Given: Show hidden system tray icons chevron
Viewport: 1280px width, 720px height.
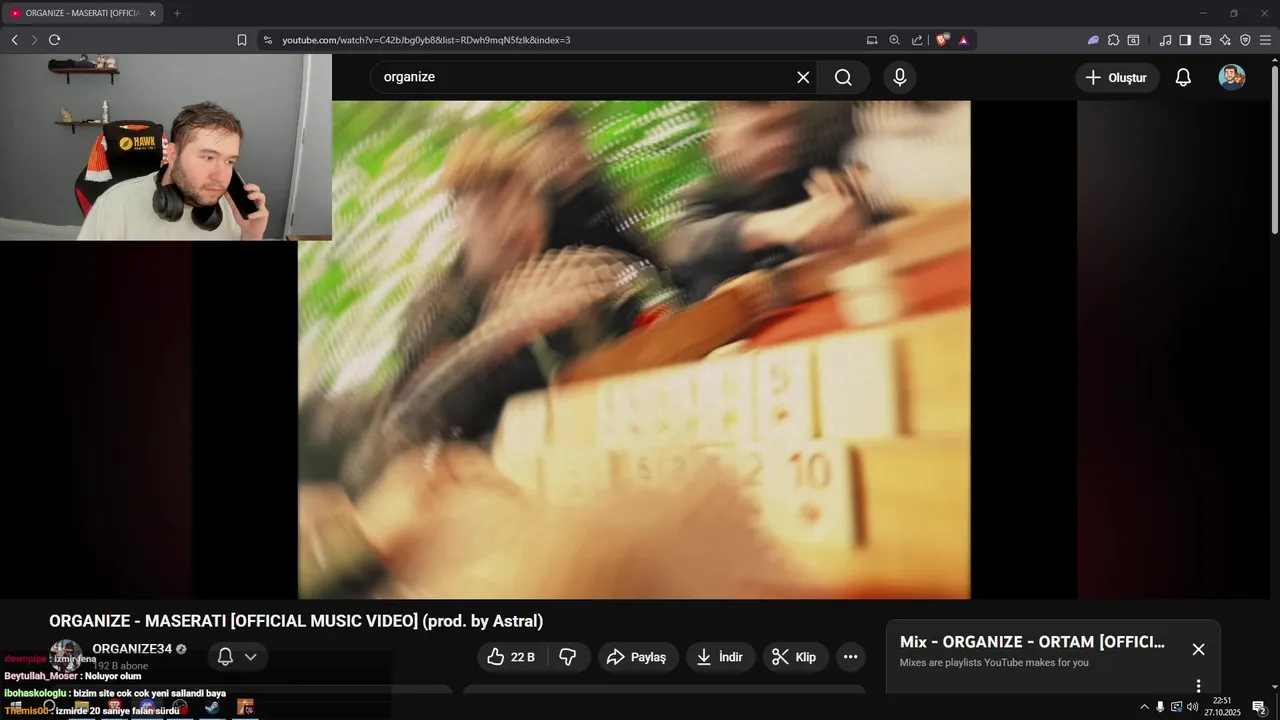Looking at the screenshot, I should coord(1144,707).
